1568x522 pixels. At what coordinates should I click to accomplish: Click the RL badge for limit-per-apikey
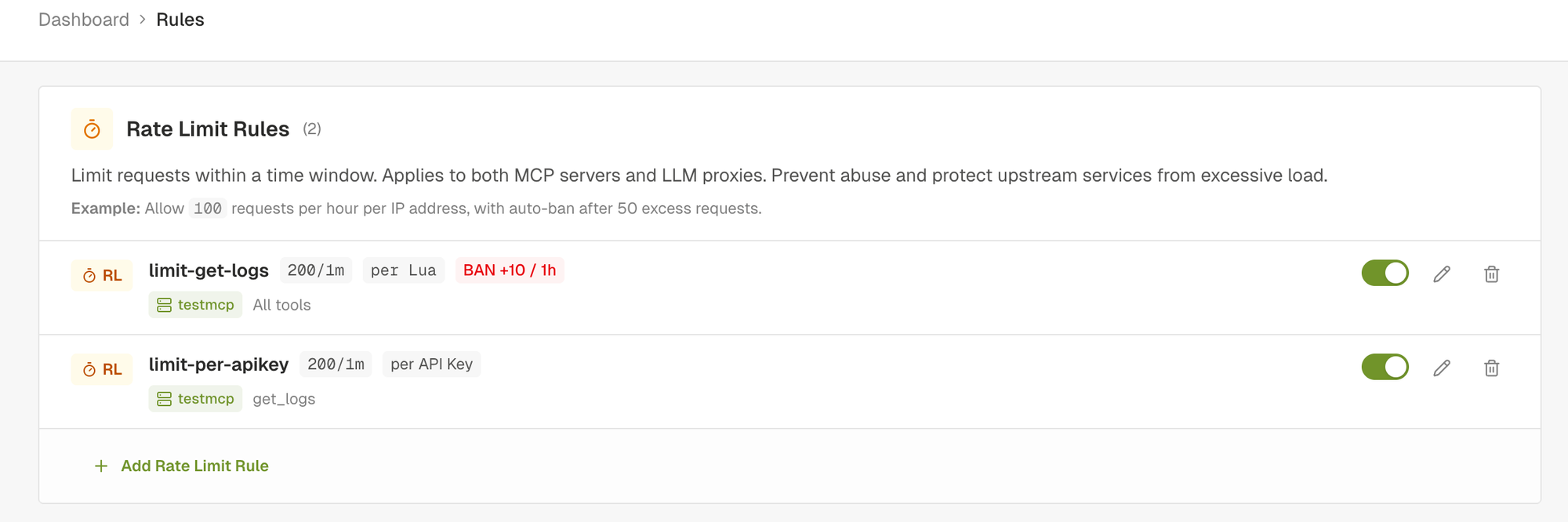102,369
